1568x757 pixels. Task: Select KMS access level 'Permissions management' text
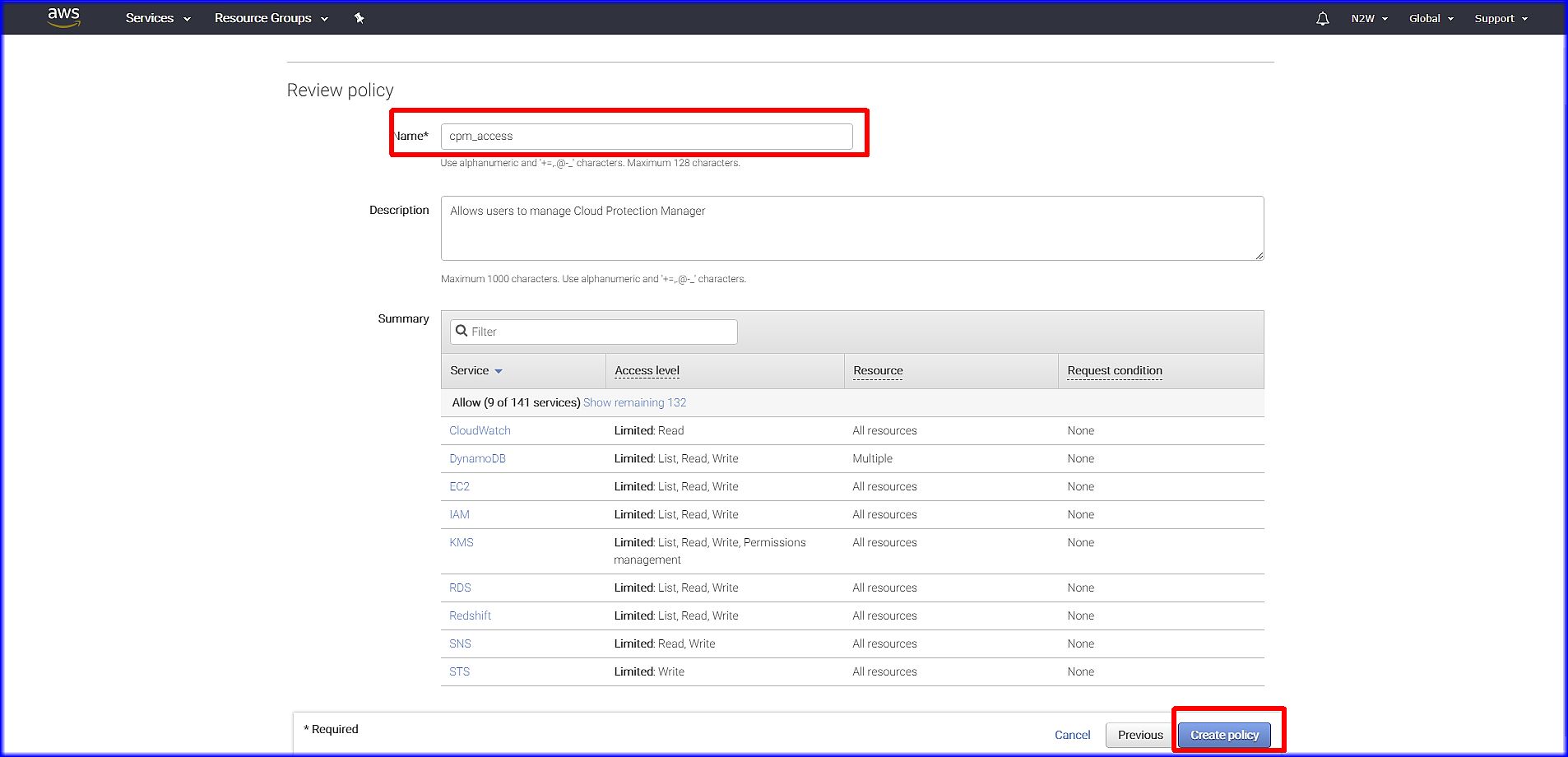click(x=710, y=551)
